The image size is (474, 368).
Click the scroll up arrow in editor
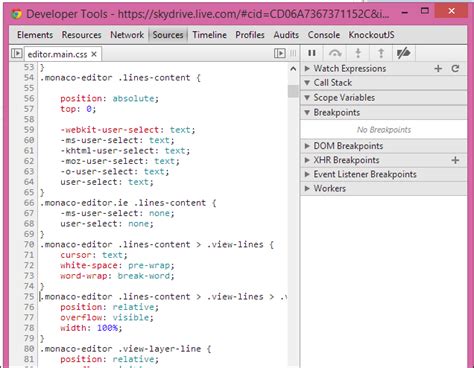click(293, 69)
